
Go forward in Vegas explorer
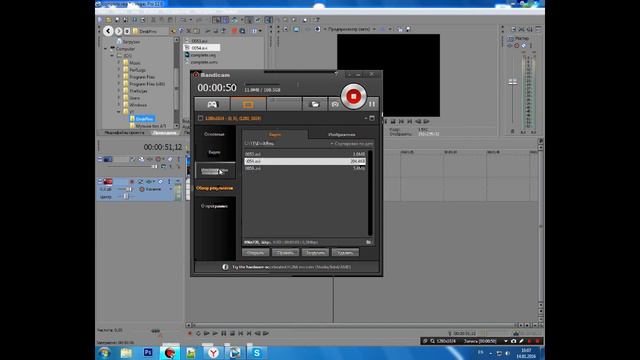[118, 31]
